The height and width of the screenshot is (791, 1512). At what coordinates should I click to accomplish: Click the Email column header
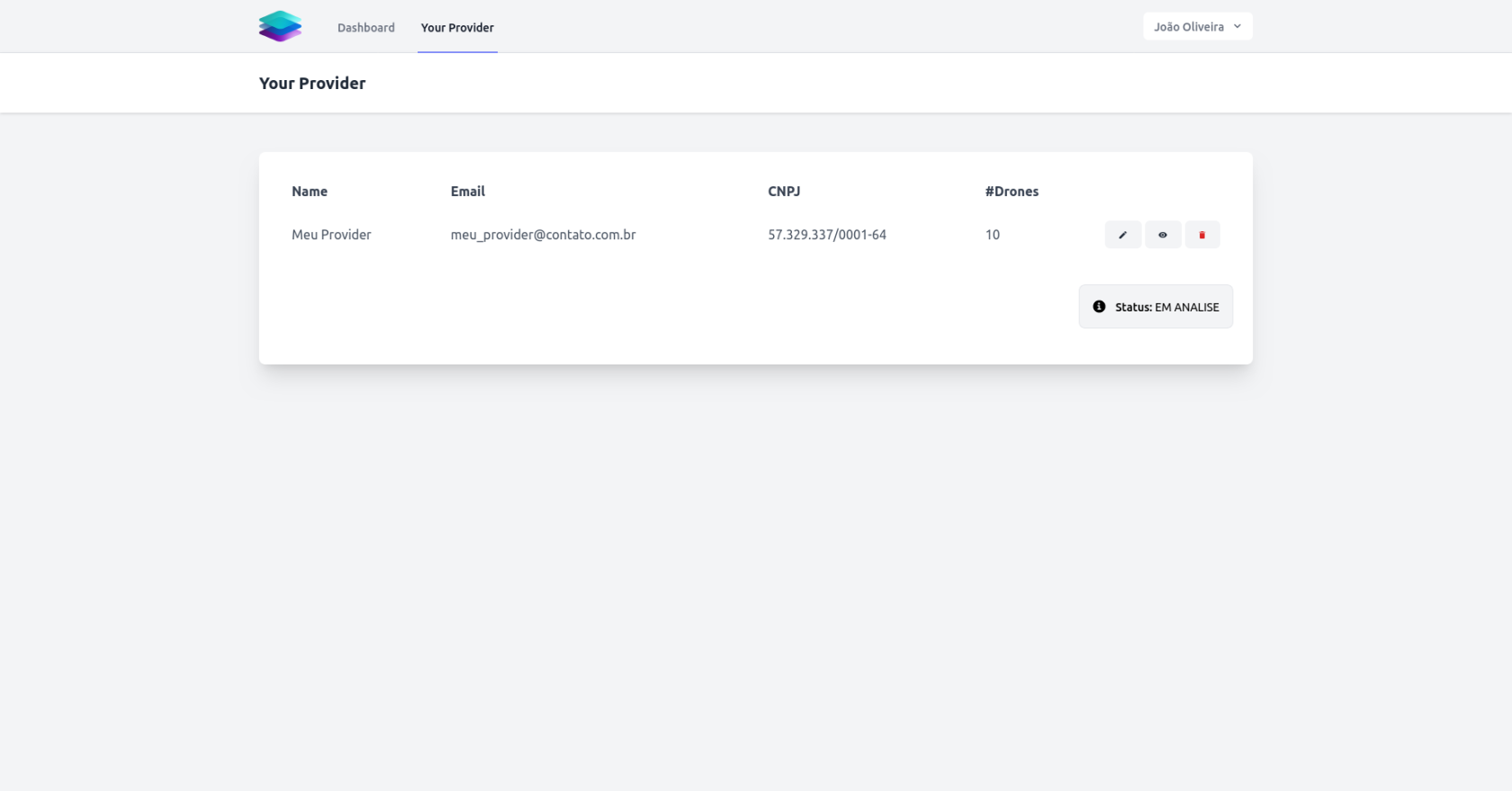(468, 192)
